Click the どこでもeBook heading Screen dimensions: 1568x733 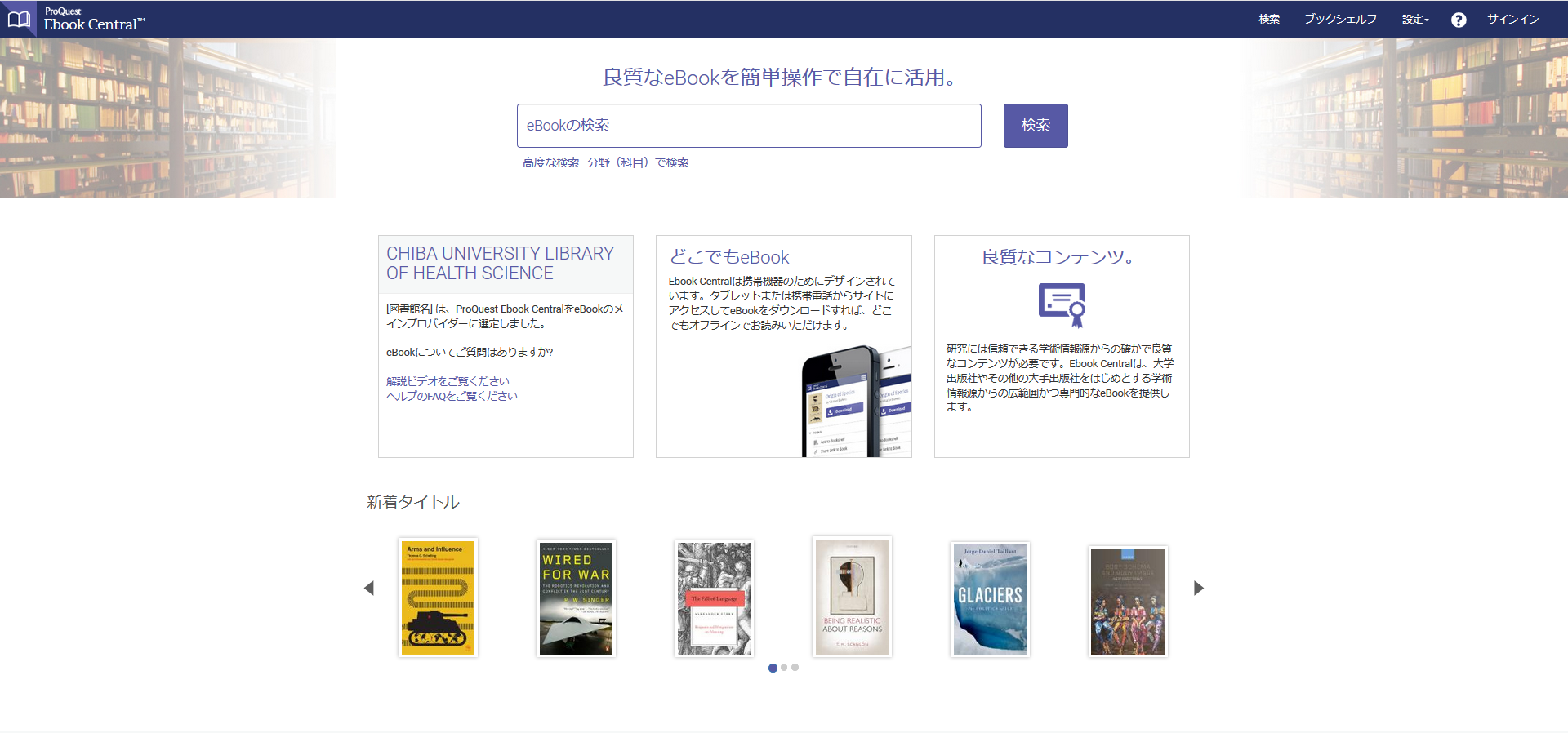[729, 257]
